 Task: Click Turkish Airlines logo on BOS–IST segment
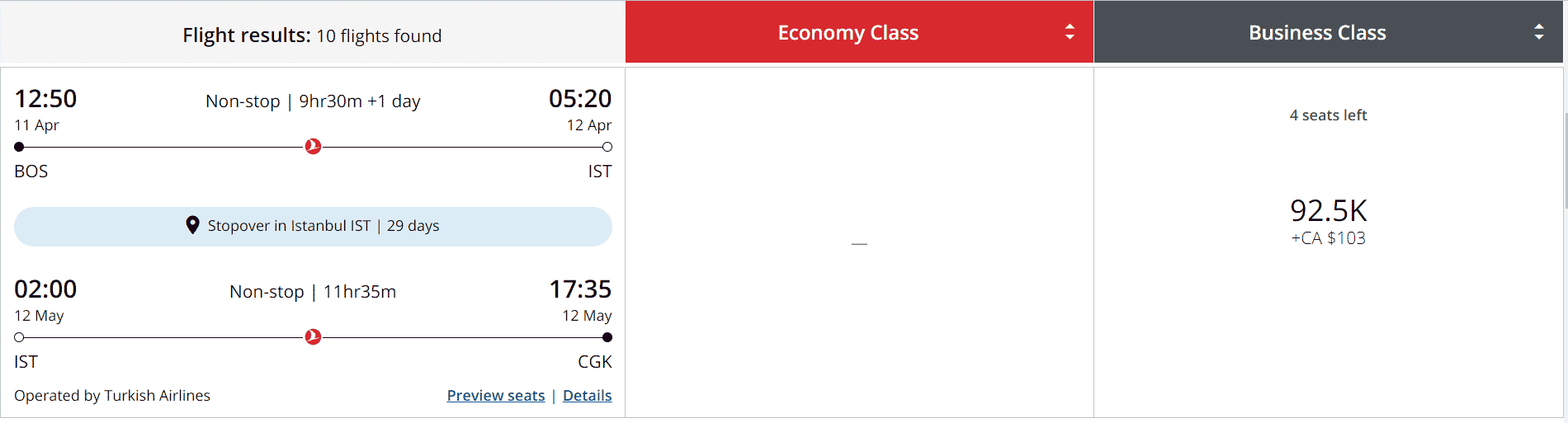pos(313,147)
